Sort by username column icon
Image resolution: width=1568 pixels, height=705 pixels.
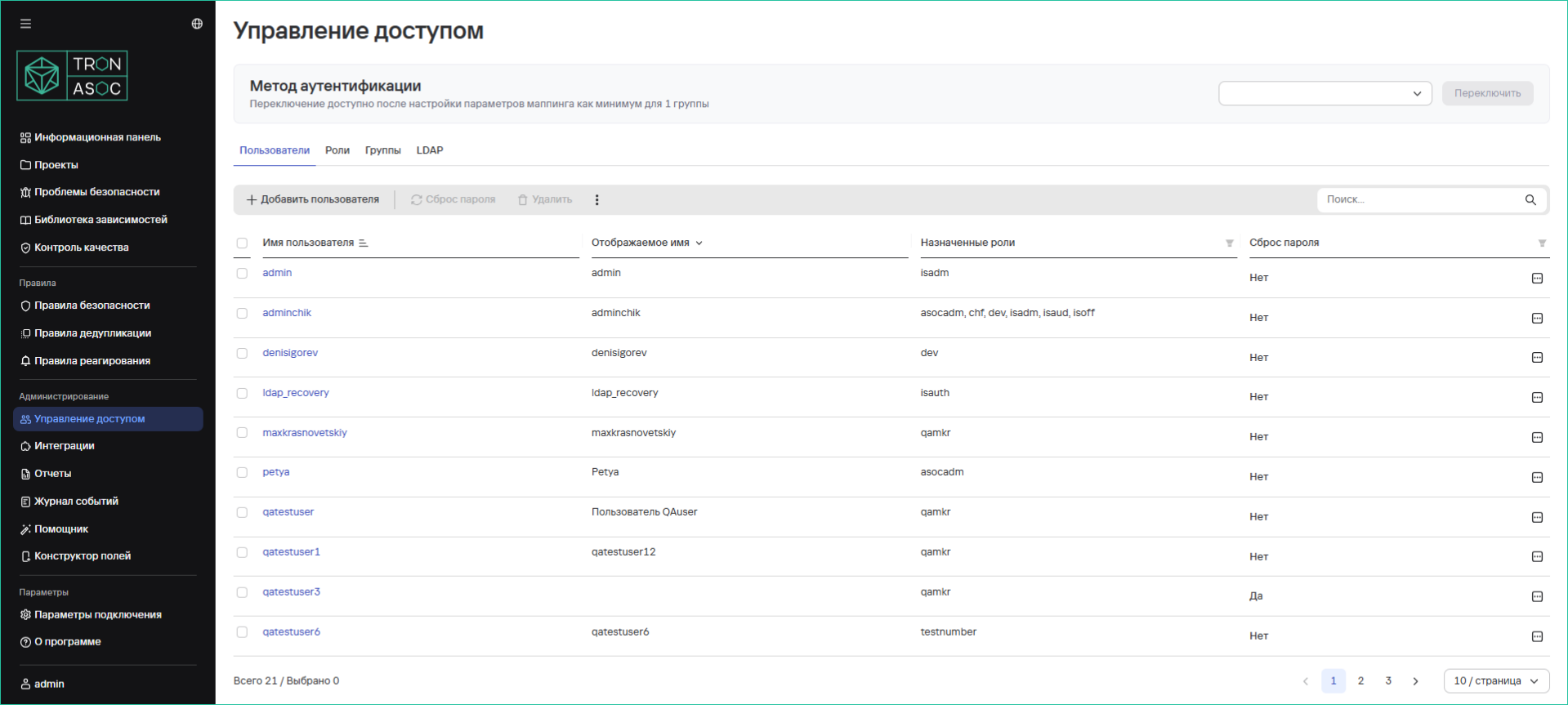click(364, 243)
